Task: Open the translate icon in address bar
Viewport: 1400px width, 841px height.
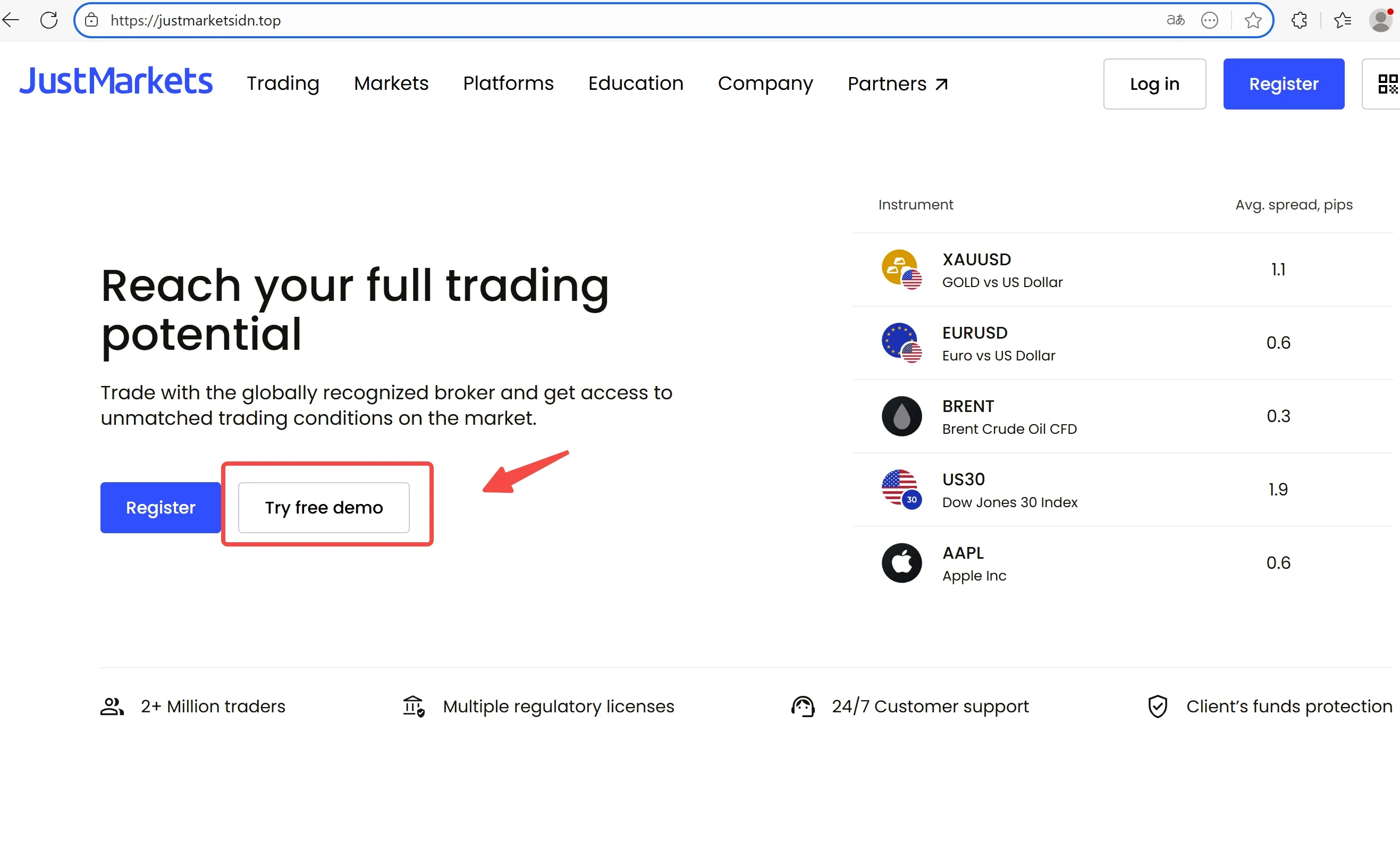Action: click(1176, 20)
